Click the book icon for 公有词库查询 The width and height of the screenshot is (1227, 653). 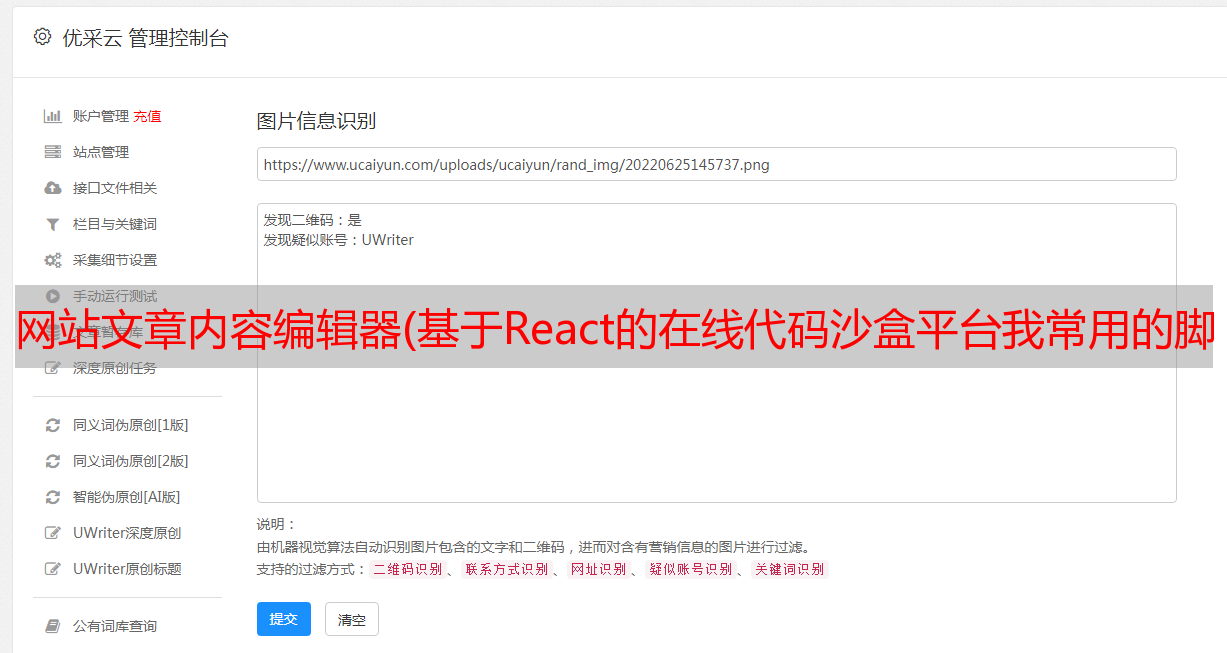pos(53,626)
